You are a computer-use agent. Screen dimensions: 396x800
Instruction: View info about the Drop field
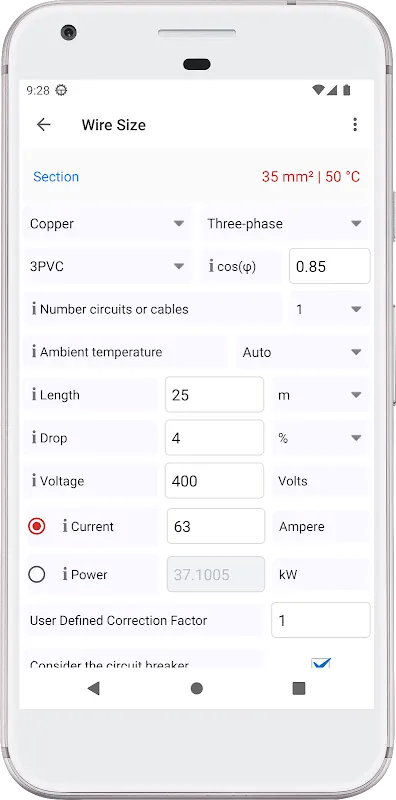point(34,438)
